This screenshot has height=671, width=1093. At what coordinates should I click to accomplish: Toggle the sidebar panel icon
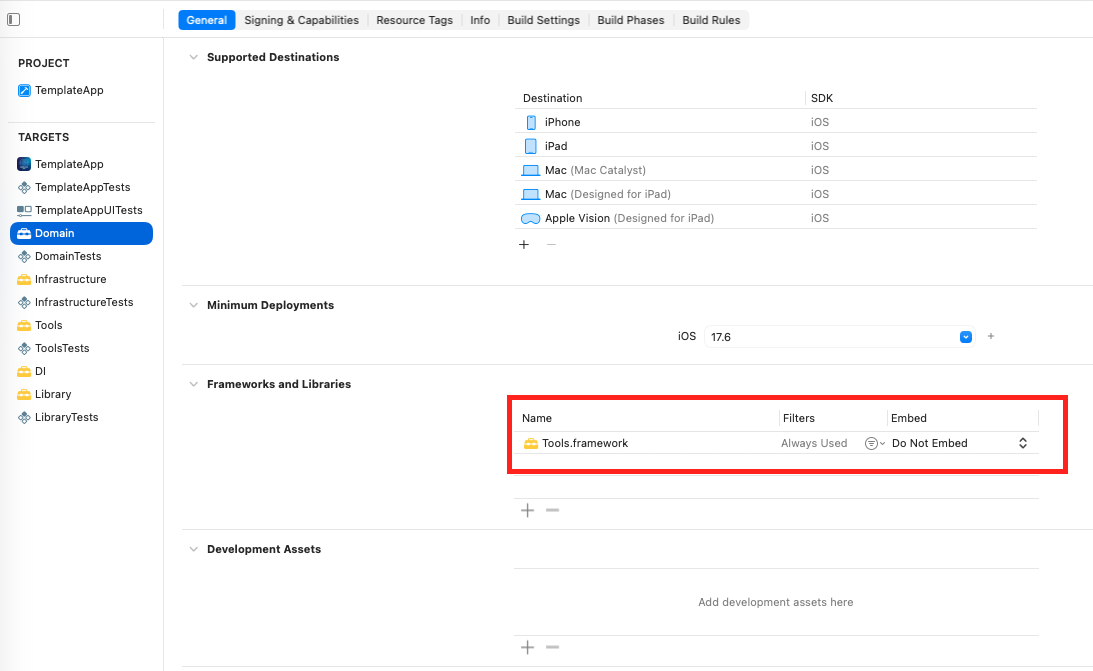pos(13,20)
